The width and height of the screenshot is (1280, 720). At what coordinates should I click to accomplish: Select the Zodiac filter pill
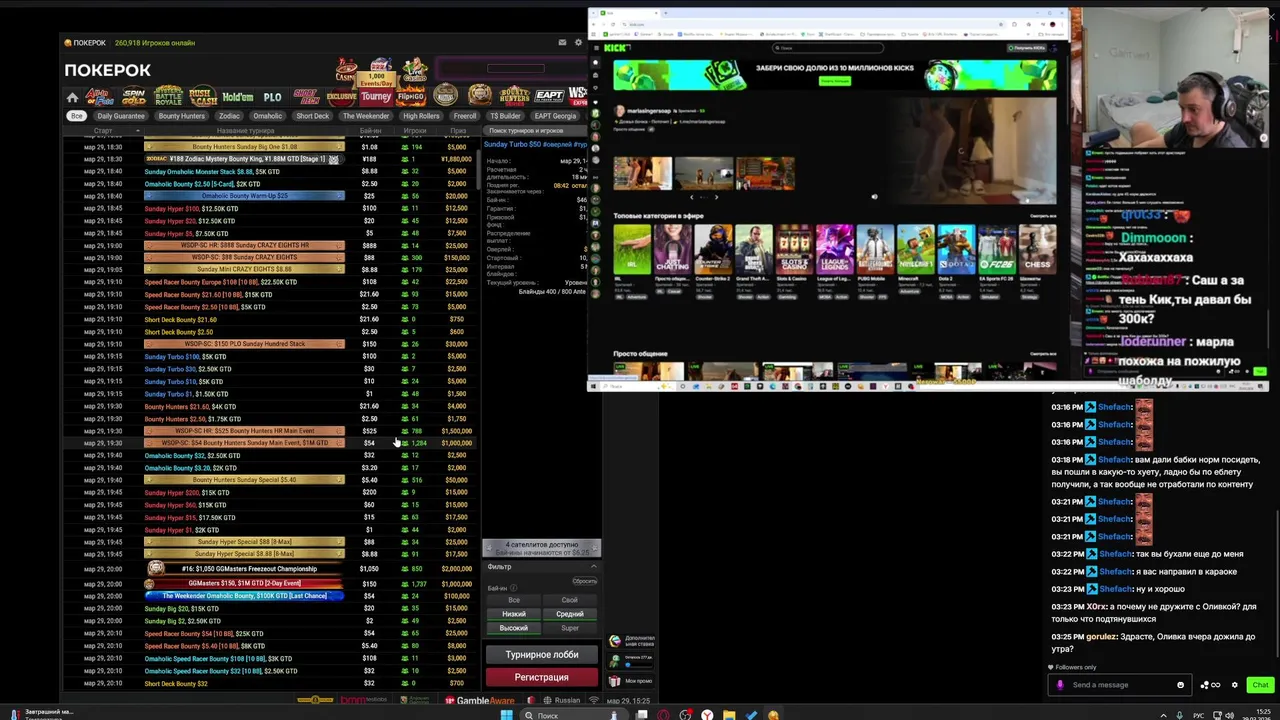tap(229, 116)
